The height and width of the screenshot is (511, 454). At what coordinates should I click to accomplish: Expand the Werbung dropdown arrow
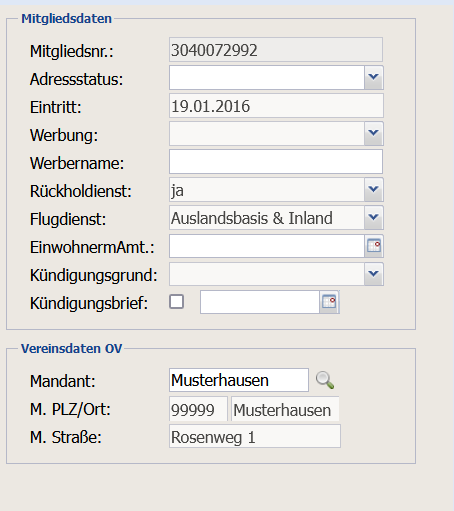[x=373, y=133]
